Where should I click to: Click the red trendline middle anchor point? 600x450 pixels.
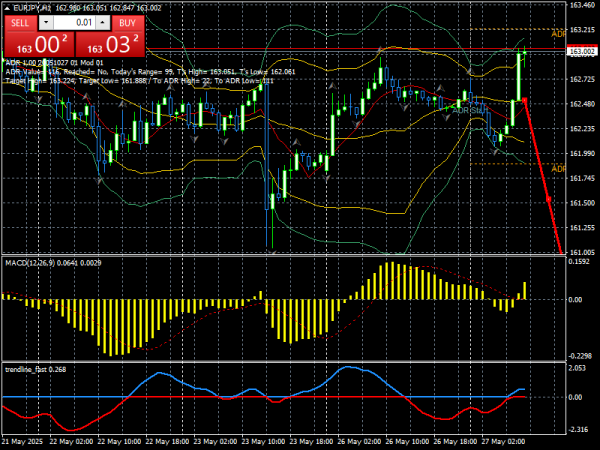pos(548,199)
